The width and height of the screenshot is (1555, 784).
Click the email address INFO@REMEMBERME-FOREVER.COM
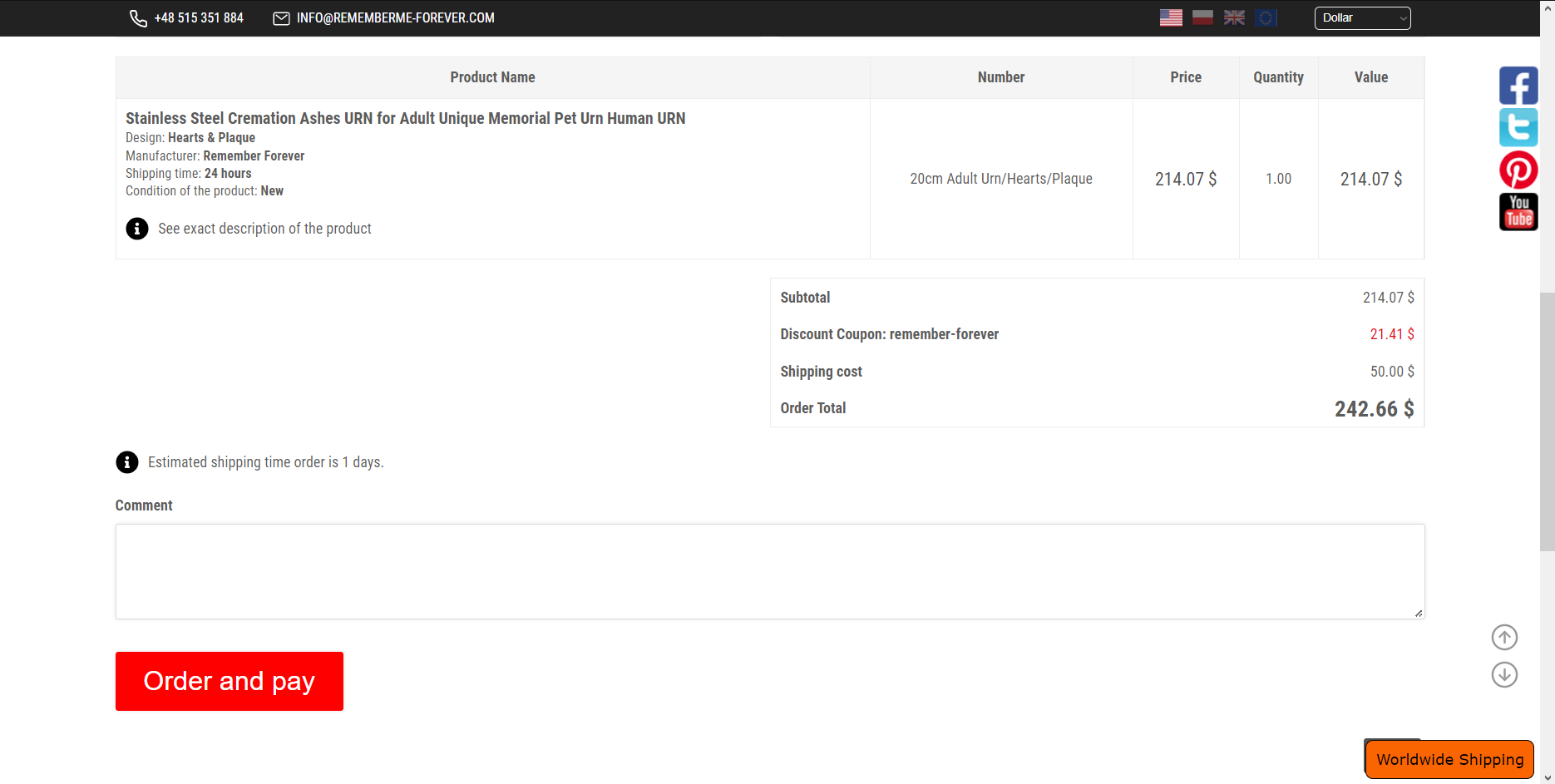click(395, 18)
